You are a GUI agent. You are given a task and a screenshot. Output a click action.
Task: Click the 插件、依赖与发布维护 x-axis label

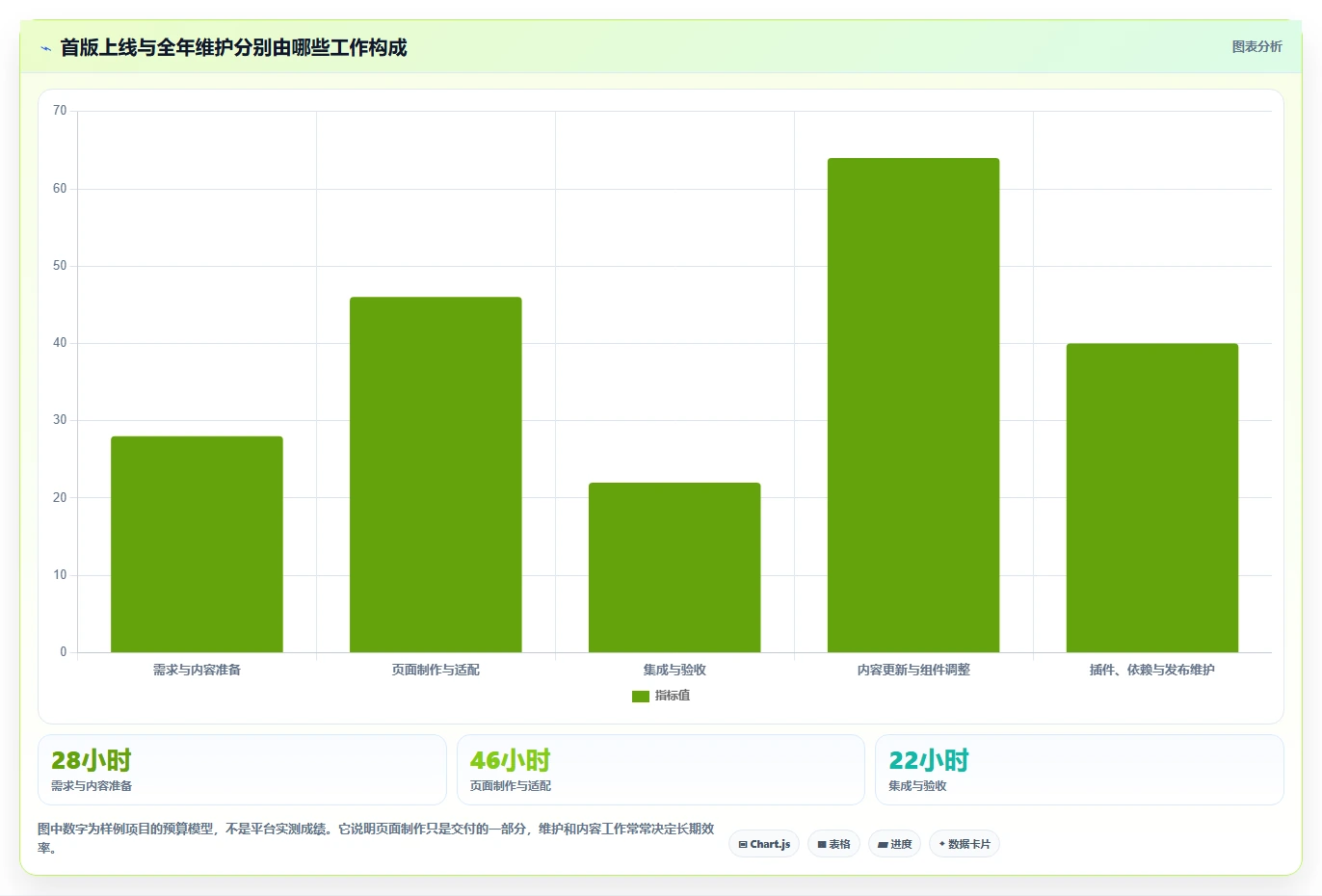click(x=1152, y=670)
